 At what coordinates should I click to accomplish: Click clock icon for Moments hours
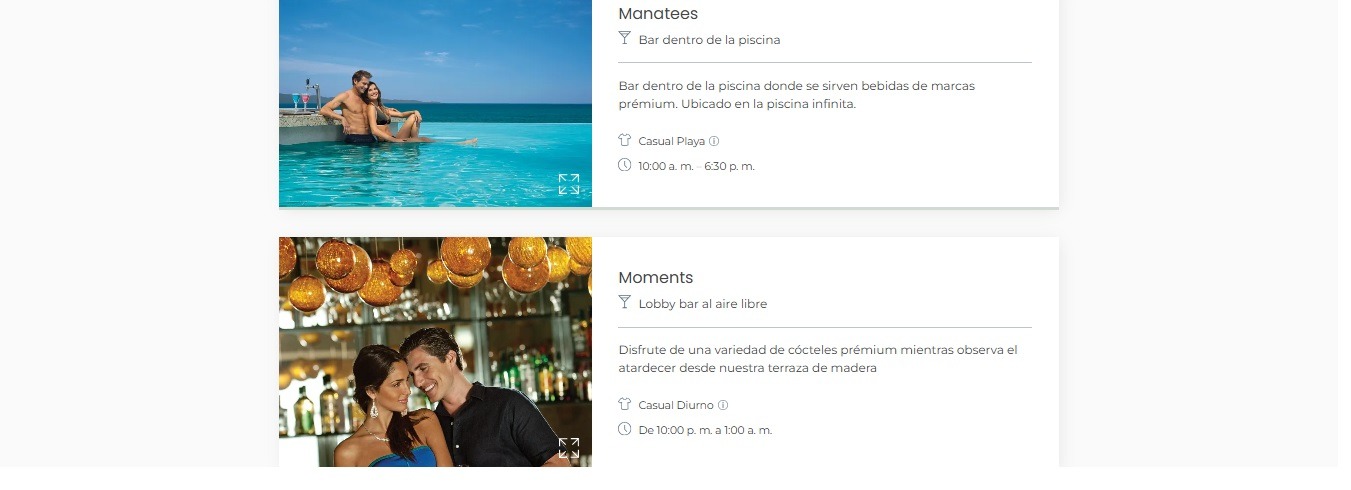pyautogui.click(x=625, y=429)
